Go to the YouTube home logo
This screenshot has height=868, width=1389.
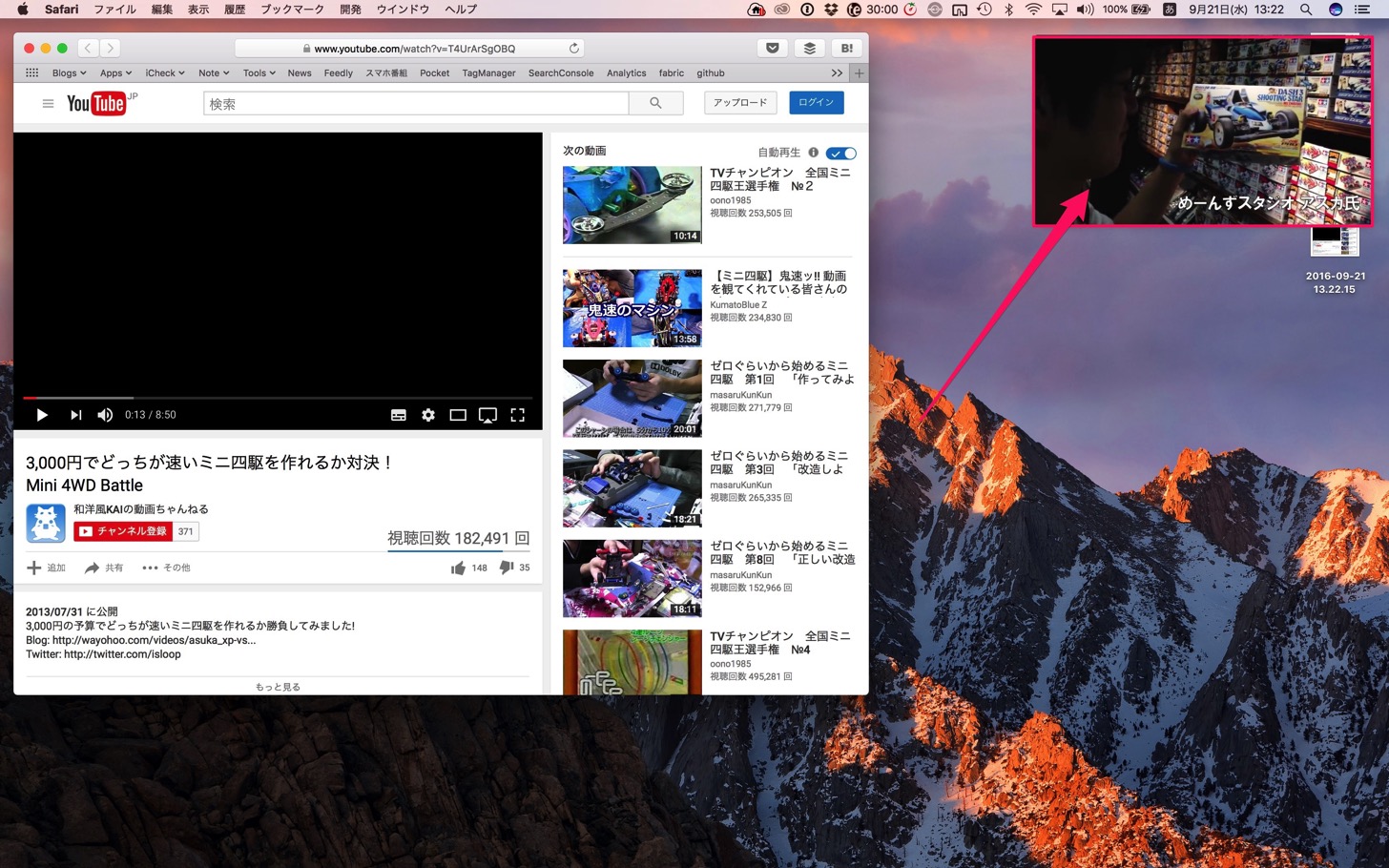coord(96,103)
